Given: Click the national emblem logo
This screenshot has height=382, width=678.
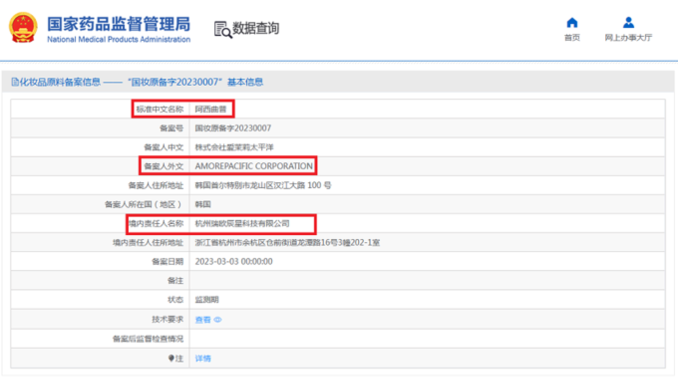Looking at the screenshot, I should click(23, 28).
